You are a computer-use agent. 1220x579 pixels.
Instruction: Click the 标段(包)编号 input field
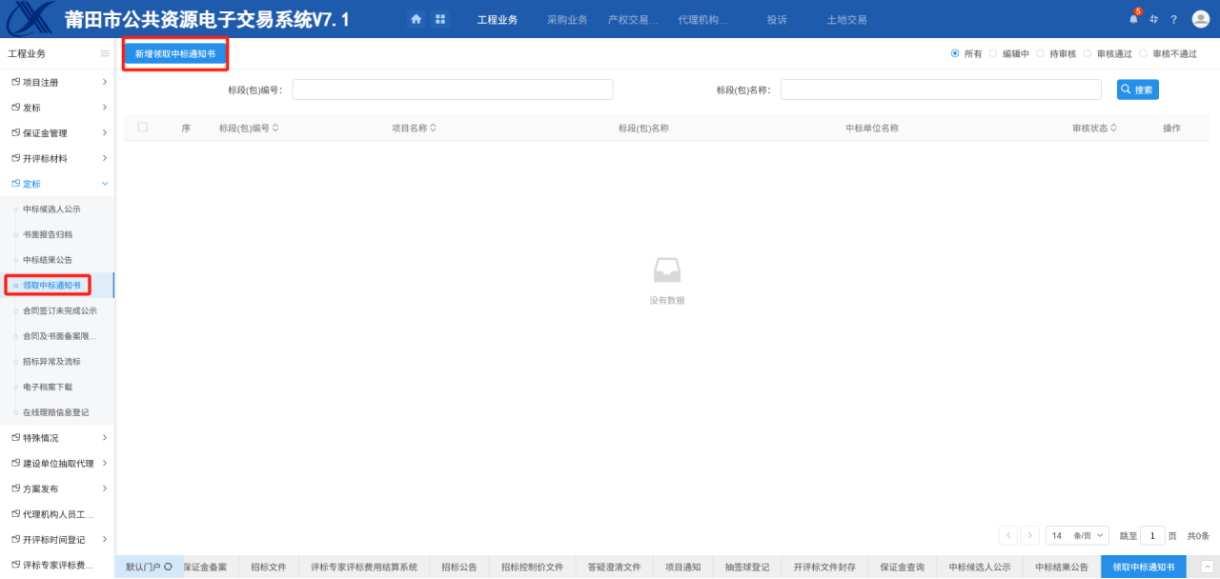[x=452, y=90]
